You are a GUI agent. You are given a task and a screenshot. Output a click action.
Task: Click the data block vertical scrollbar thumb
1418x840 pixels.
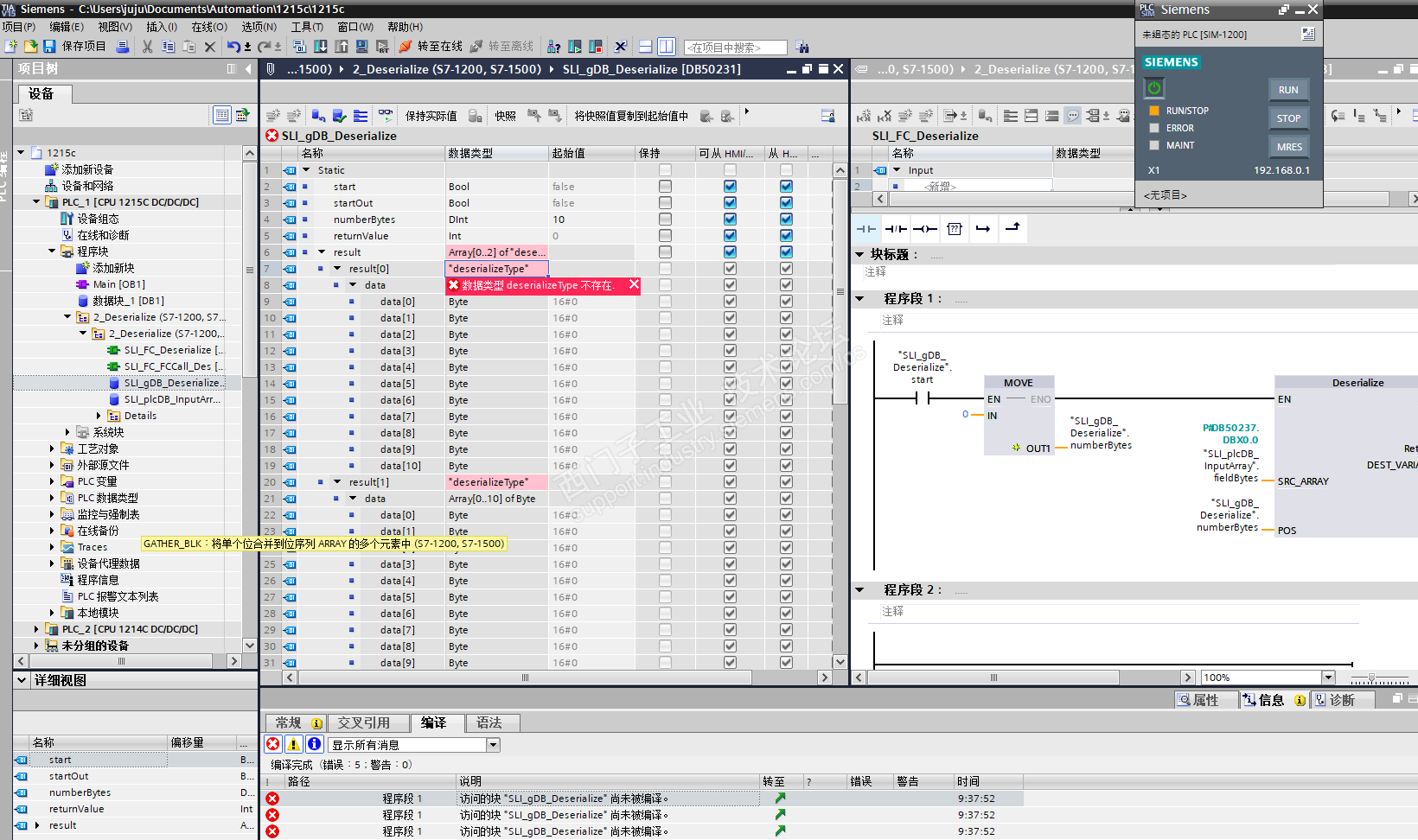tap(840, 291)
